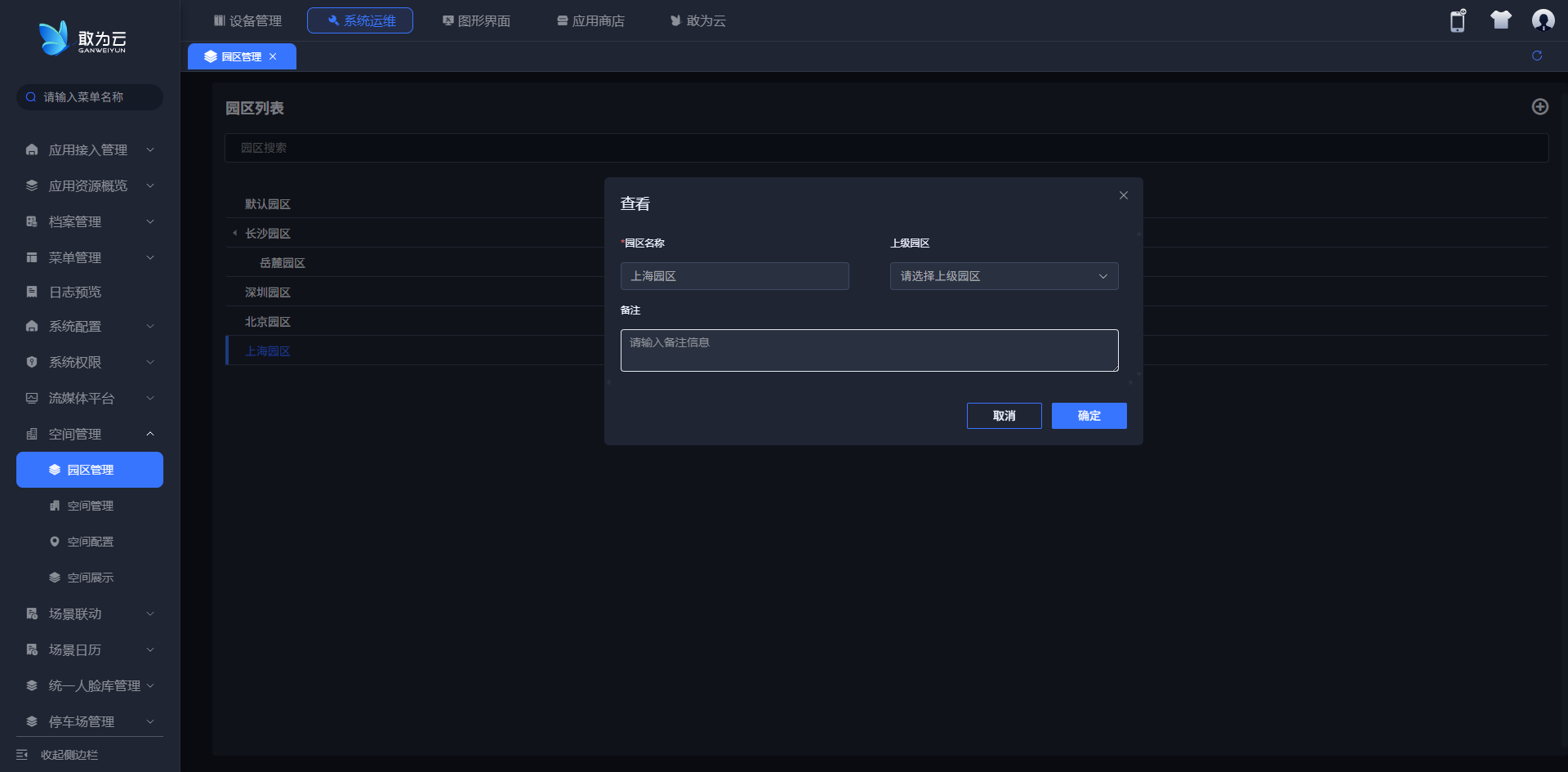
Task: Open 空间展示 in the sidebar
Action: point(90,578)
